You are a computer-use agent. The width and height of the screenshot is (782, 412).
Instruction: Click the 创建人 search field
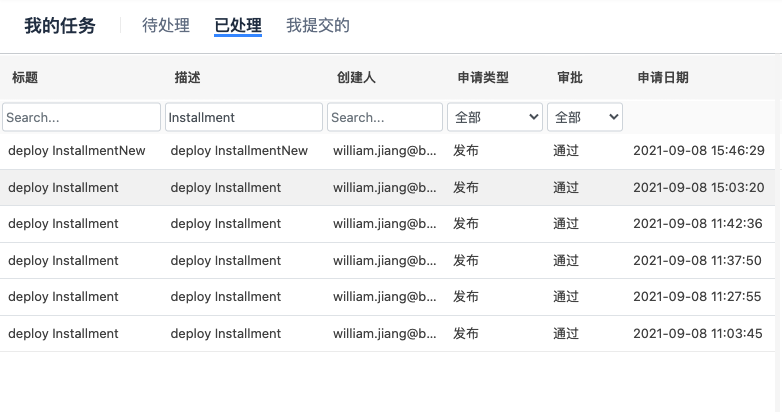[x=385, y=117]
